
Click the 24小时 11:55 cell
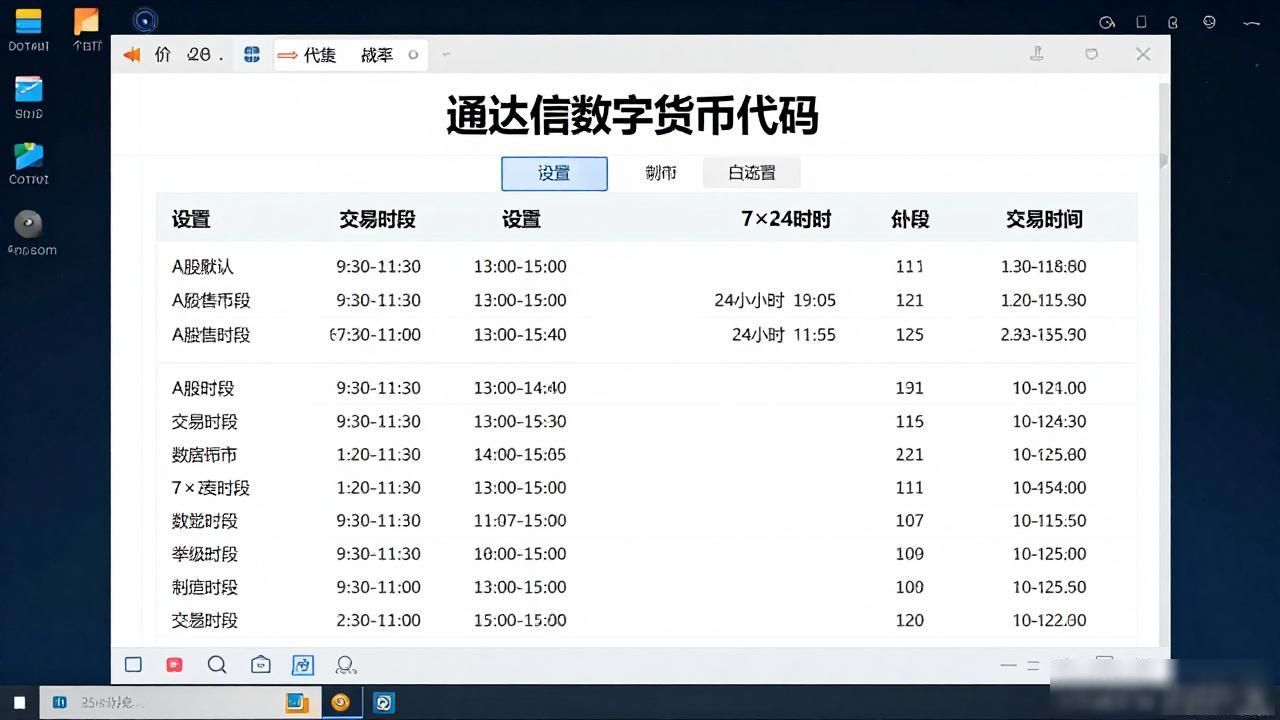pos(783,334)
